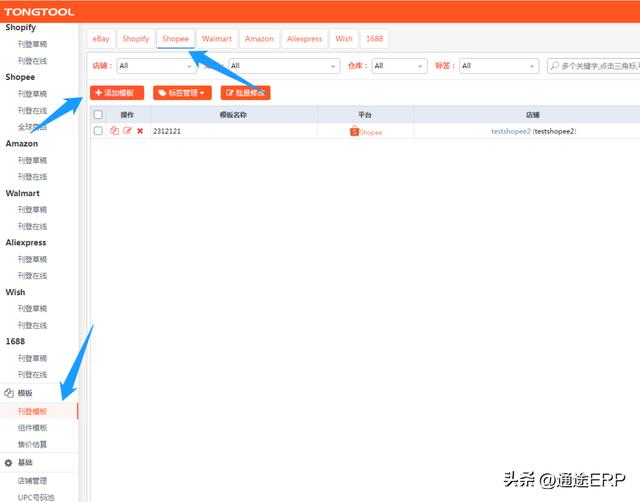640x502 pixels.
Task: Open 刊登草稿 under Wish
Action: (x=32, y=309)
